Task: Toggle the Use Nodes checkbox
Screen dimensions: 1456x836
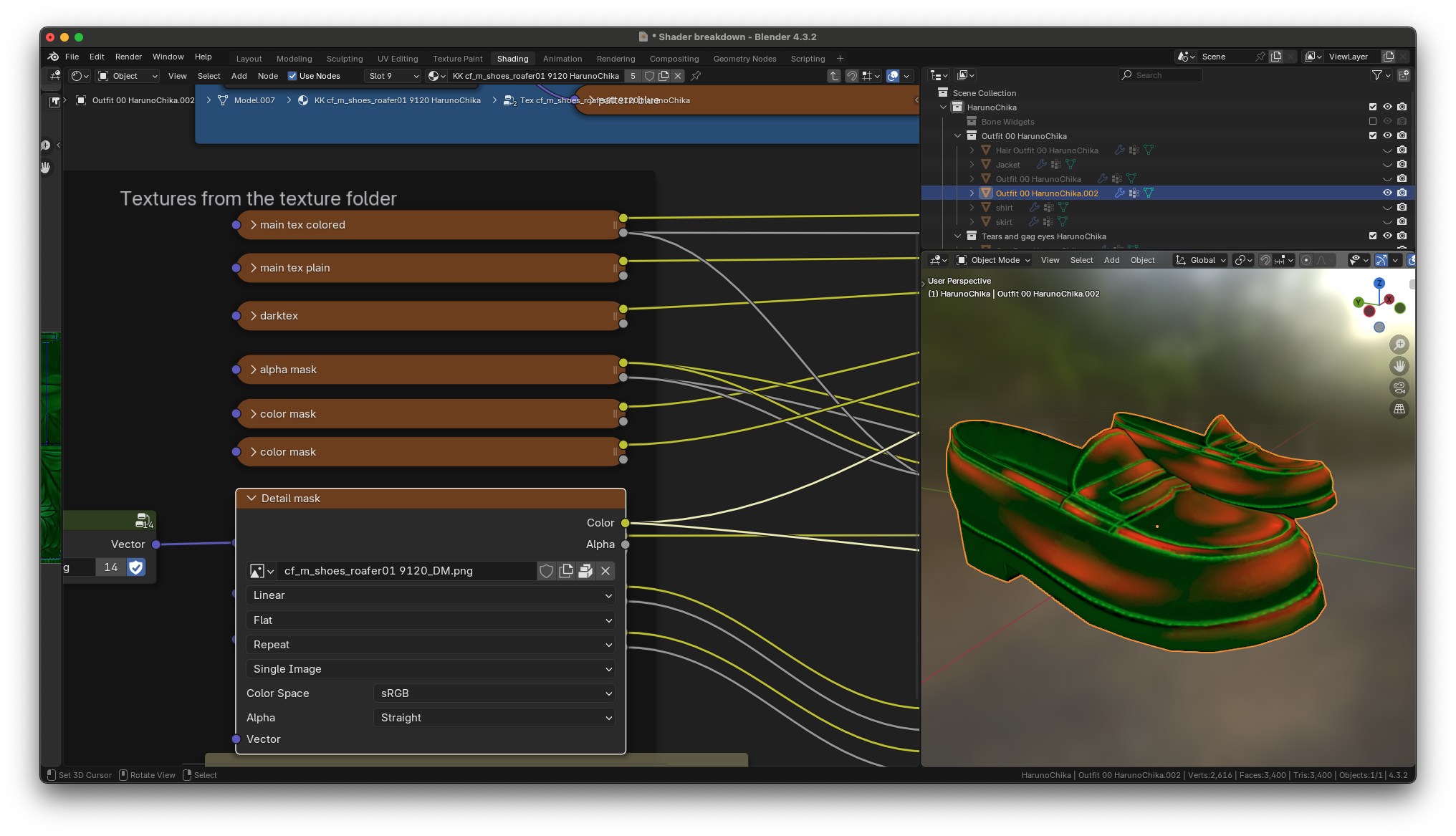Action: 292,76
